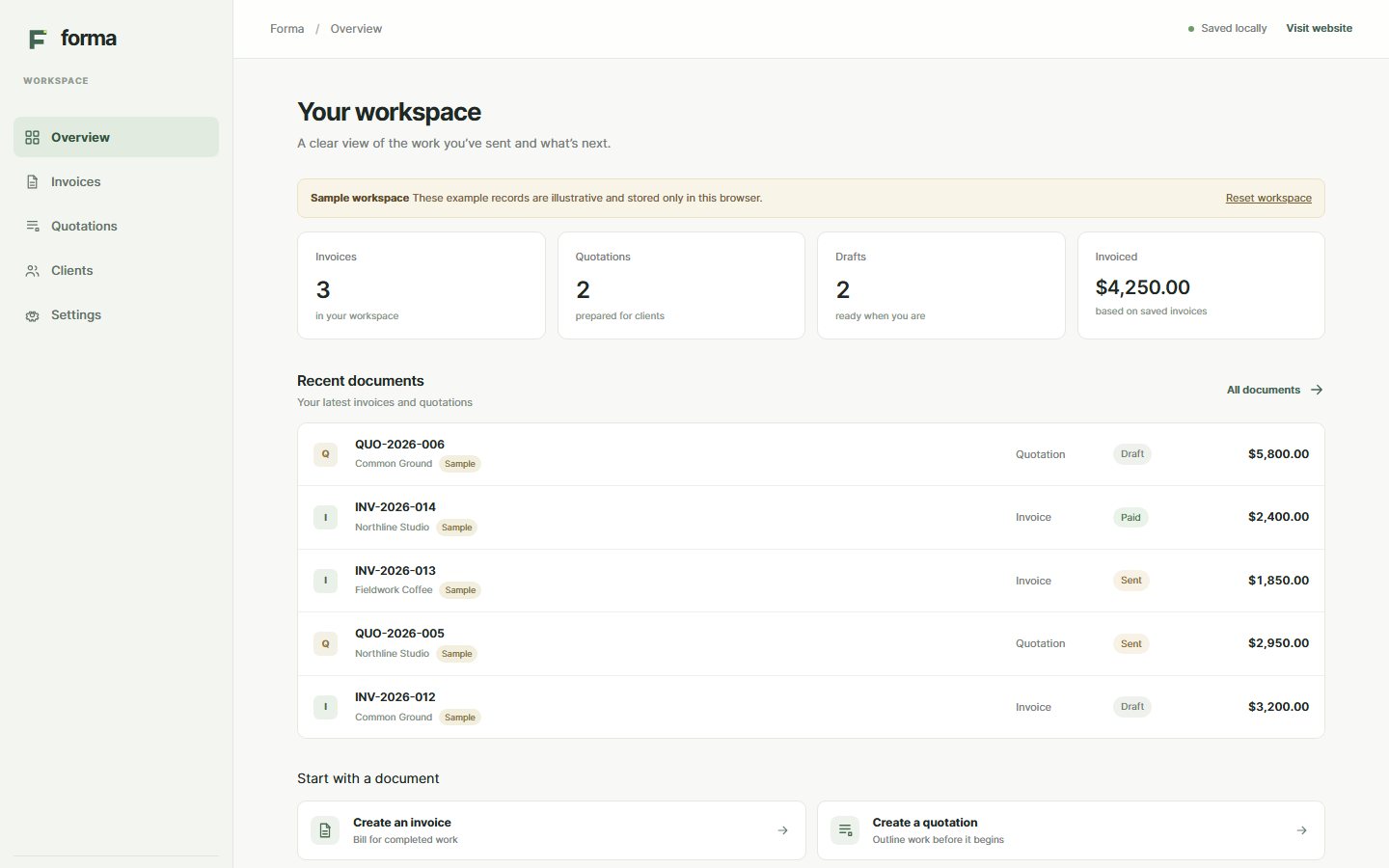The height and width of the screenshot is (868, 1389).
Task: Click the I badge for INV-2026-013
Action: [325, 581]
